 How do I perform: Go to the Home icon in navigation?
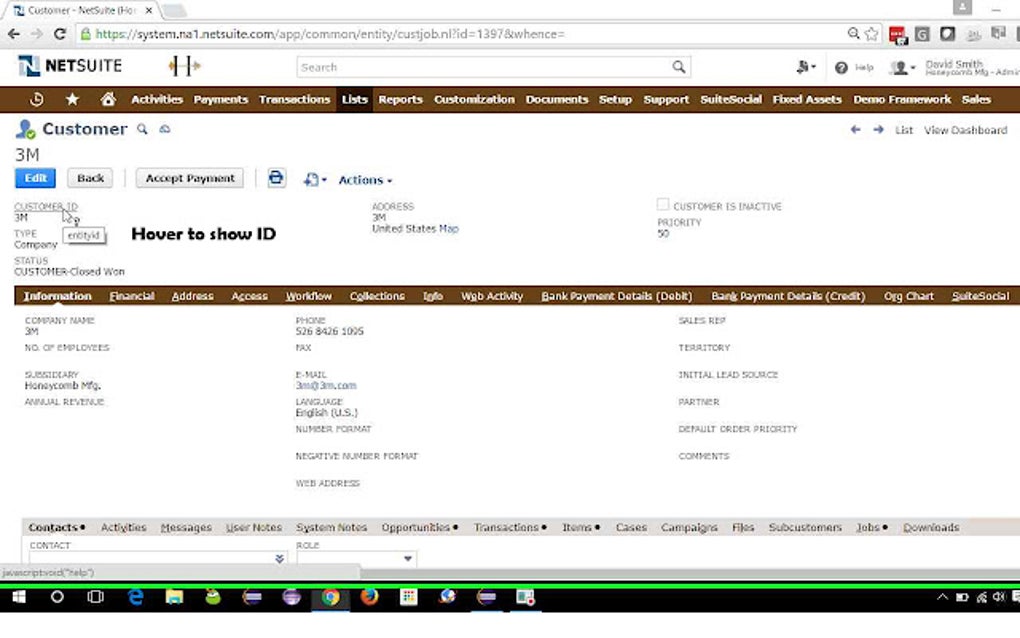[x=108, y=99]
